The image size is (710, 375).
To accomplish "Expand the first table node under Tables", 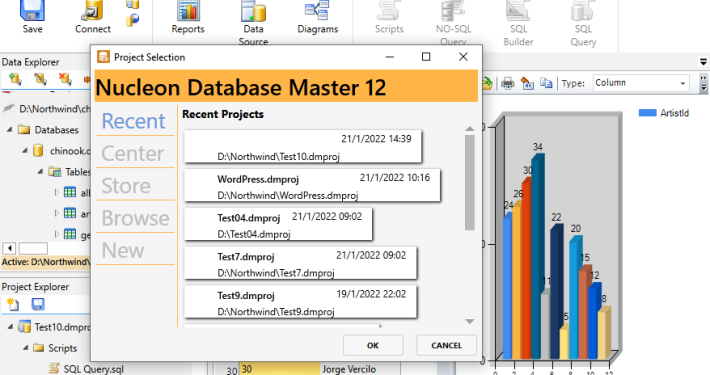I will [x=56, y=192].
